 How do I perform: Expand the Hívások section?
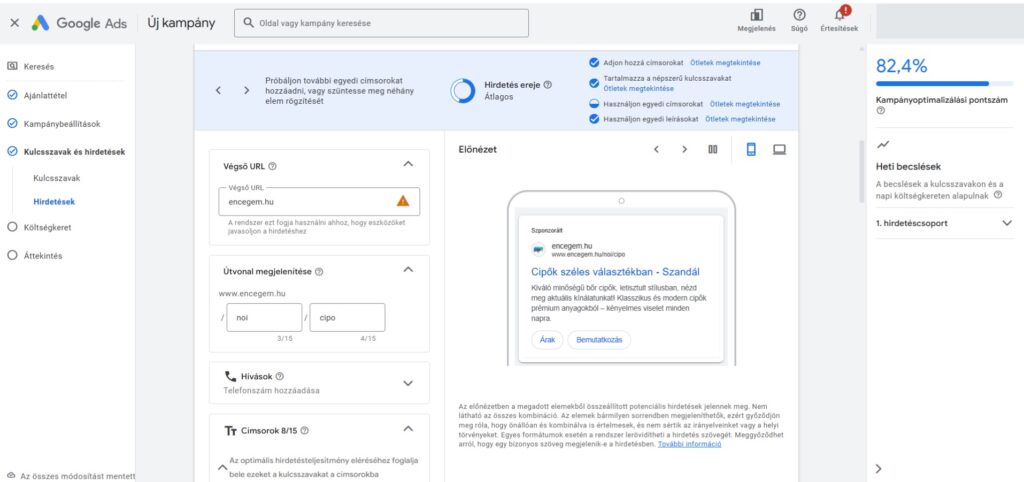pos(407,382)
